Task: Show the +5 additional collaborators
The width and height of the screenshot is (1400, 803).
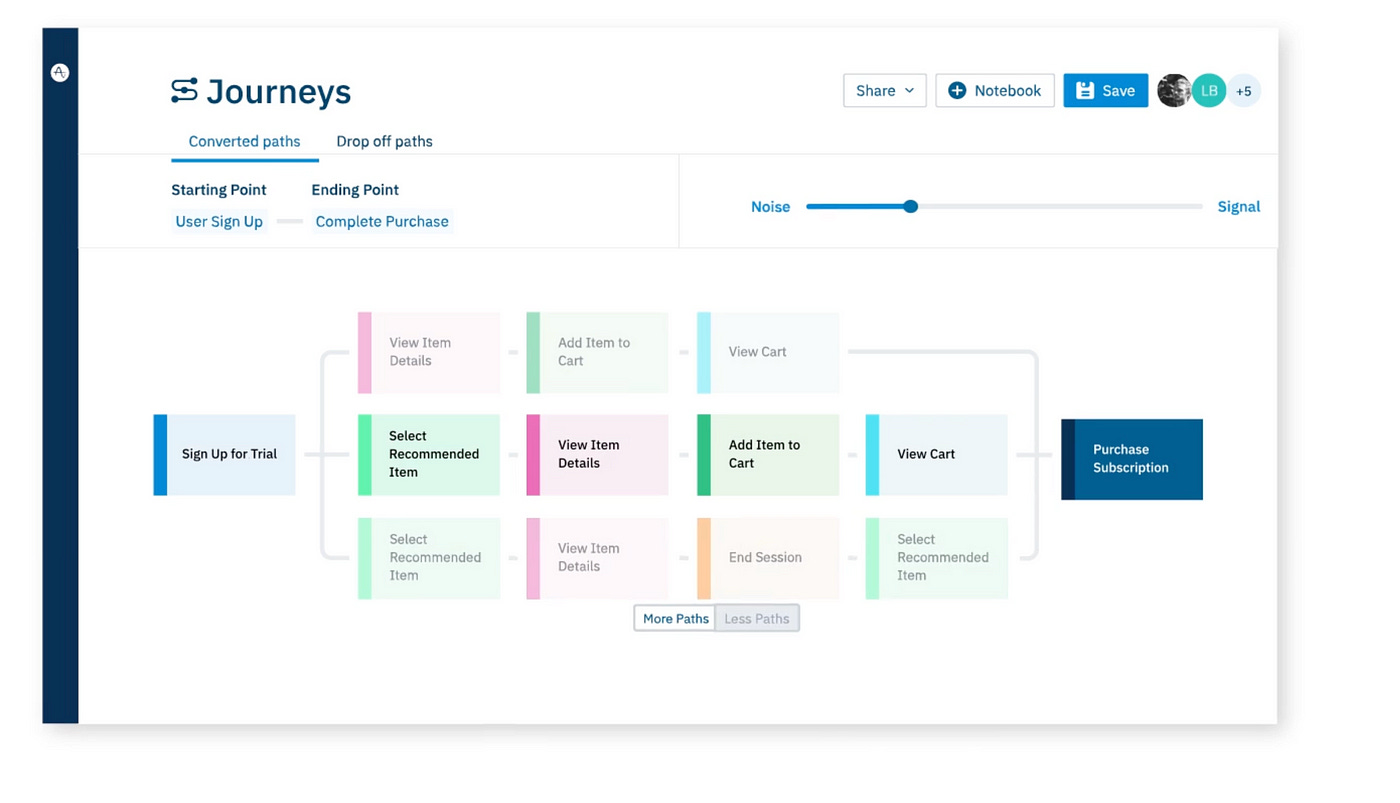Action: [x=1244, y=91]
